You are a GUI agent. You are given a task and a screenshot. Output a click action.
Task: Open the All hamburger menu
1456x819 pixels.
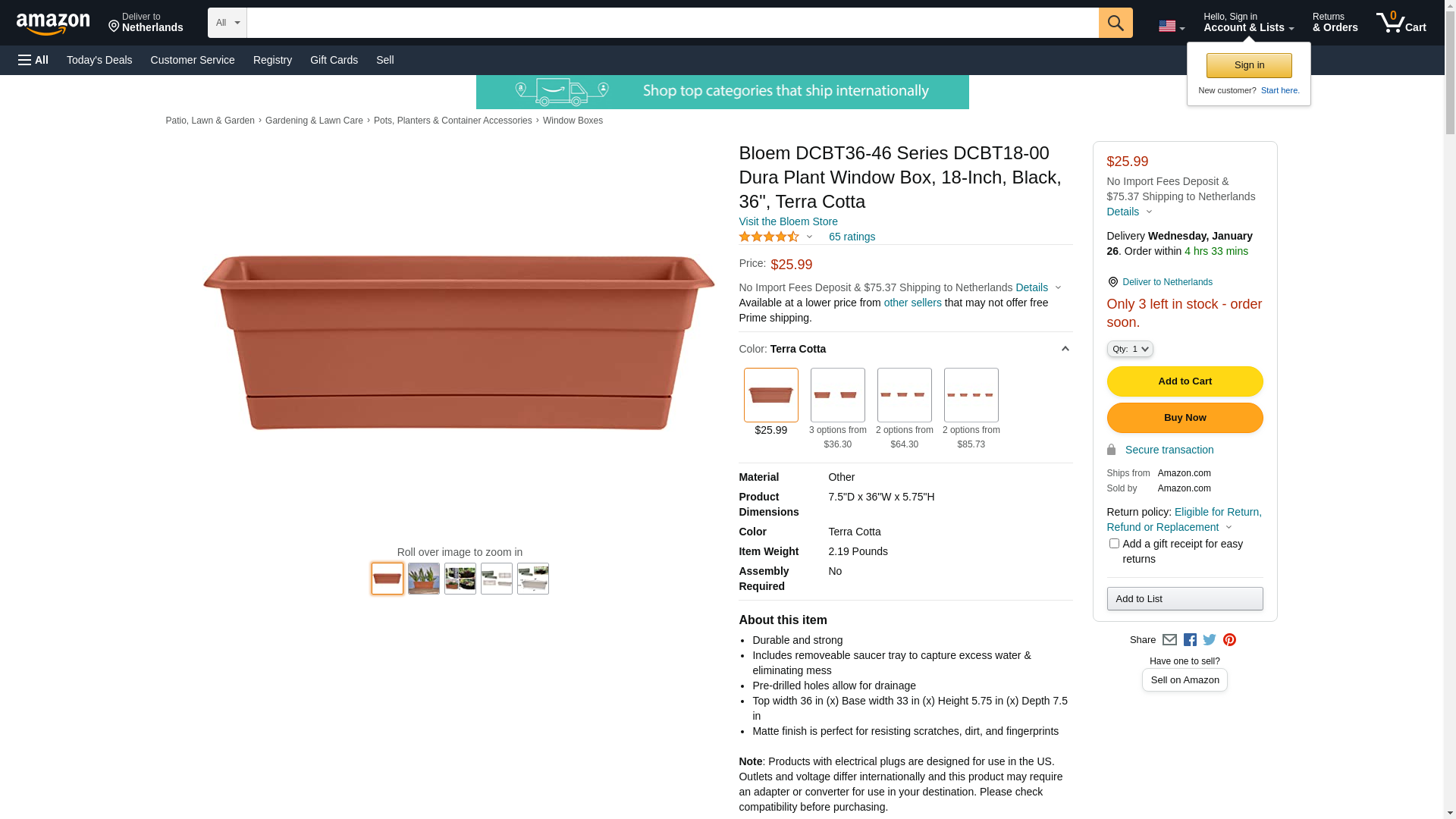point(33,60)
